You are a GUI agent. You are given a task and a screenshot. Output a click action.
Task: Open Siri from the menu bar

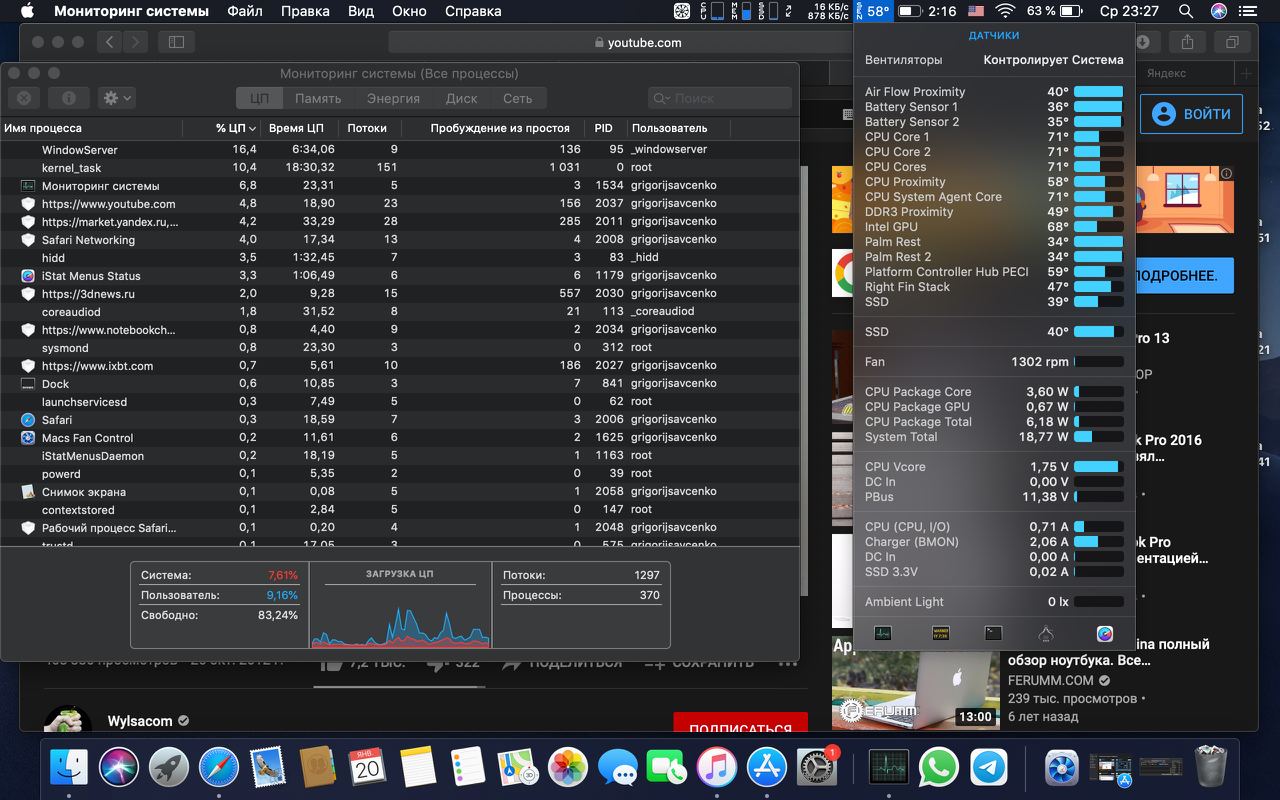tap(1218, 12)
